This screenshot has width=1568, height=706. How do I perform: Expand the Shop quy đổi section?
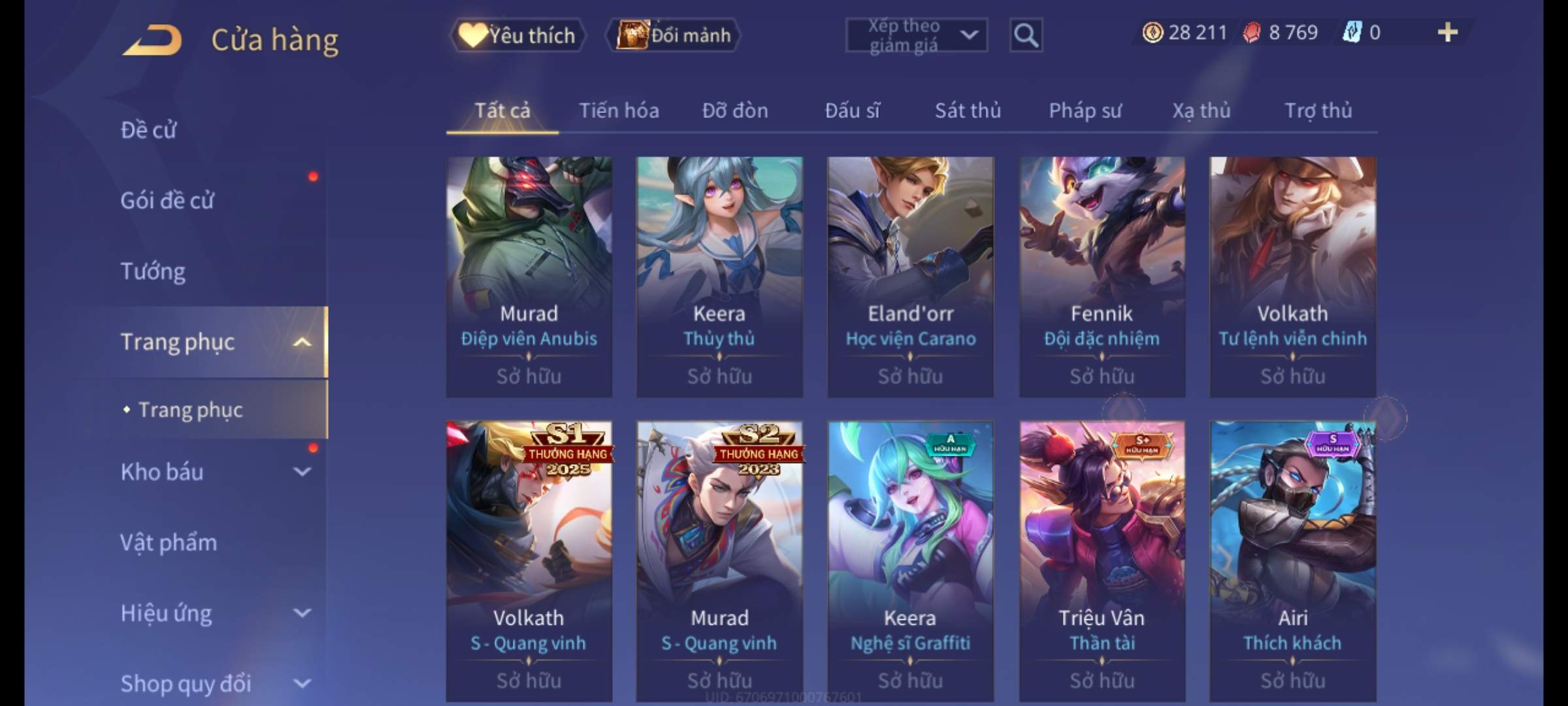(302, 683)
